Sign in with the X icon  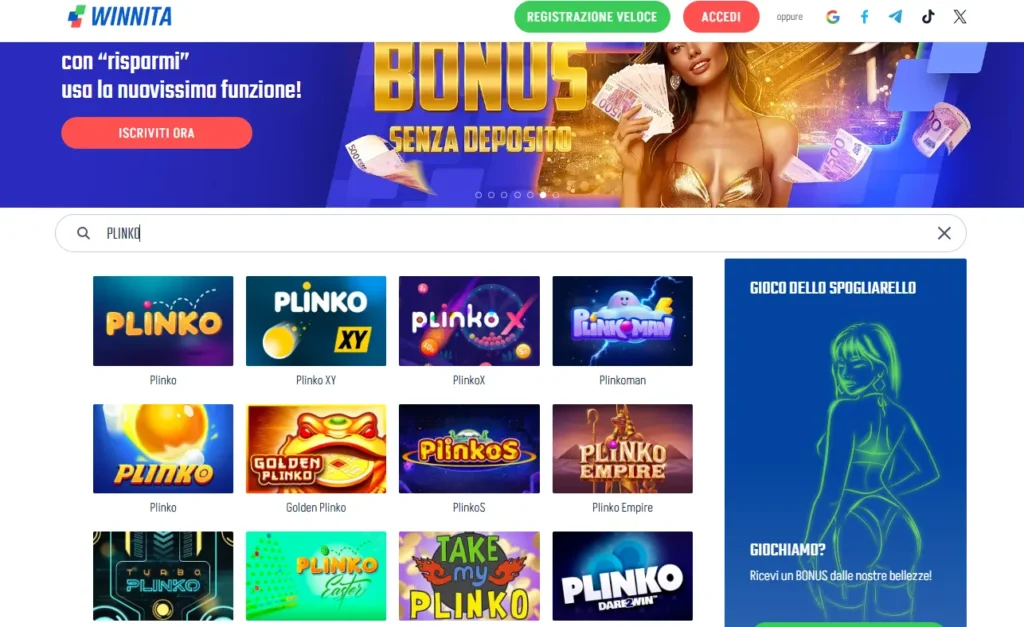(959, 17)
